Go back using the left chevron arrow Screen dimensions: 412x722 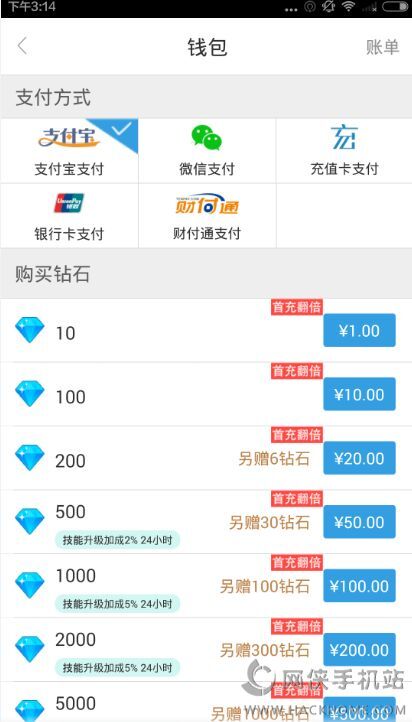[x=22, y=47]
